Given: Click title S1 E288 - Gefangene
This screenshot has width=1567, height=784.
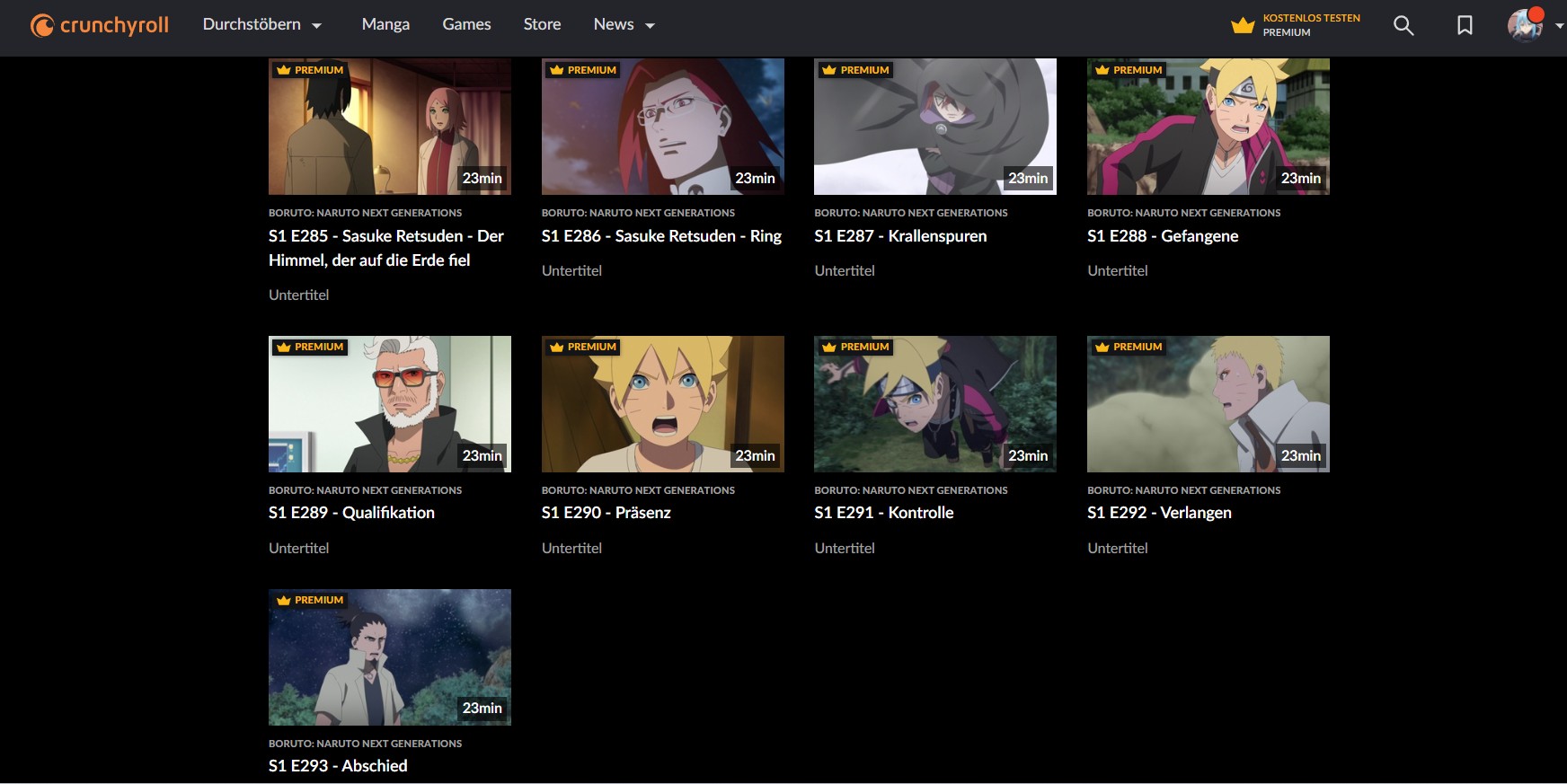Looking at the screenshot, I should pyautogui.click(x=1163, y=236).
